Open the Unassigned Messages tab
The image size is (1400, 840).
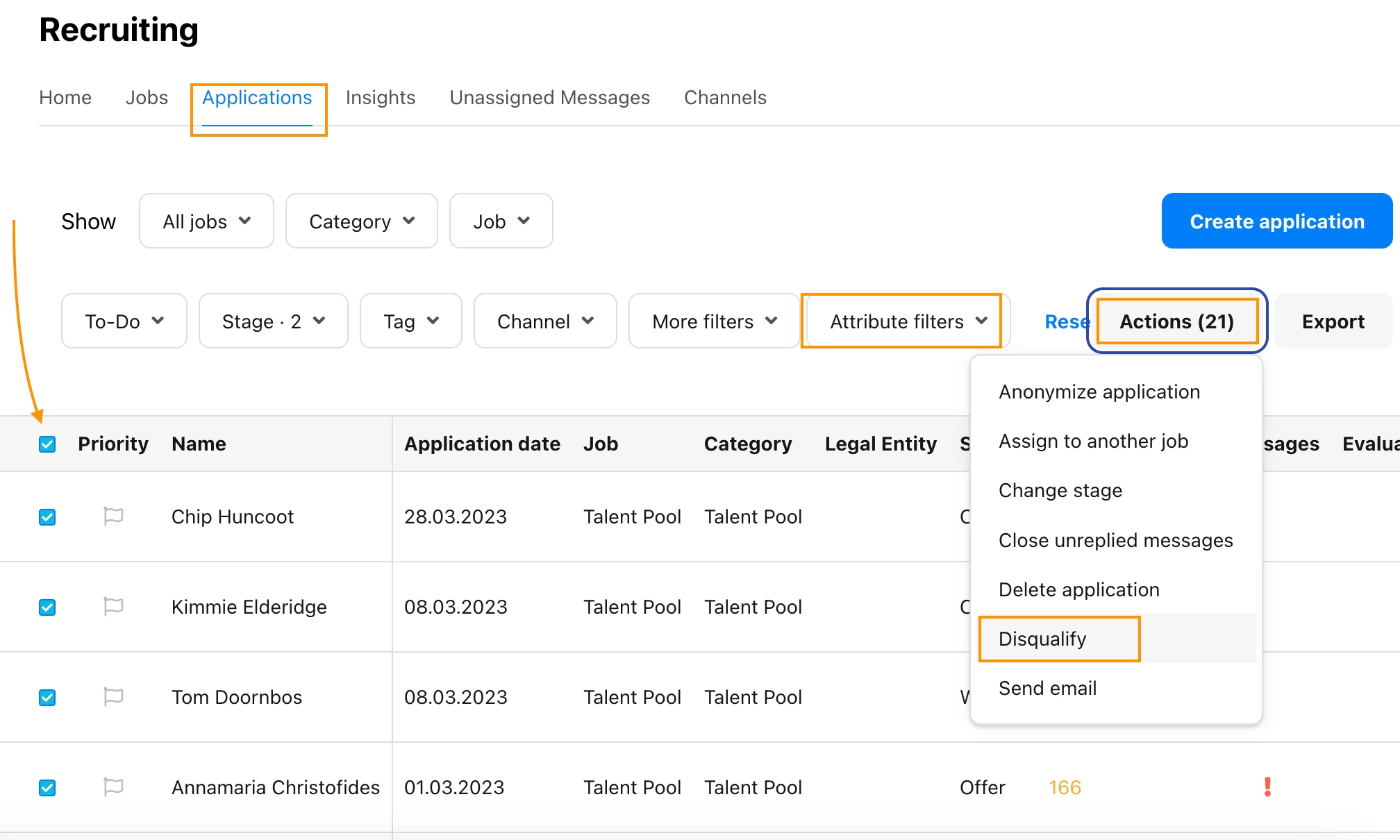pos(549,98)
